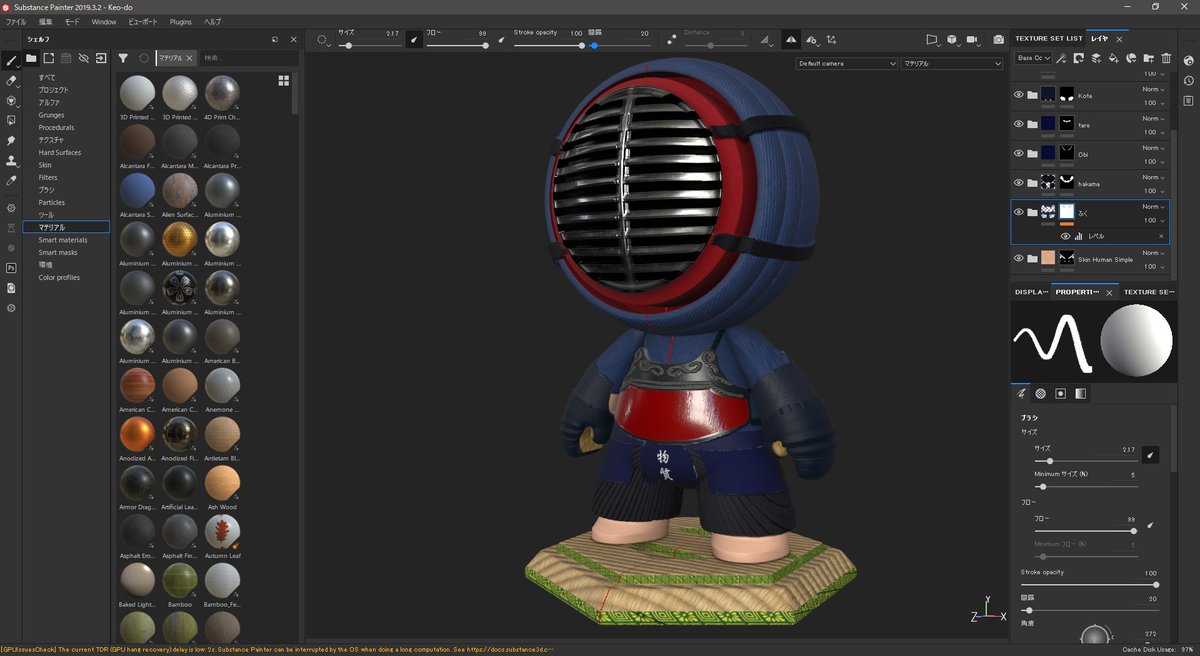Open camera options video icon
1200x656 pixels.
point(972,40)
